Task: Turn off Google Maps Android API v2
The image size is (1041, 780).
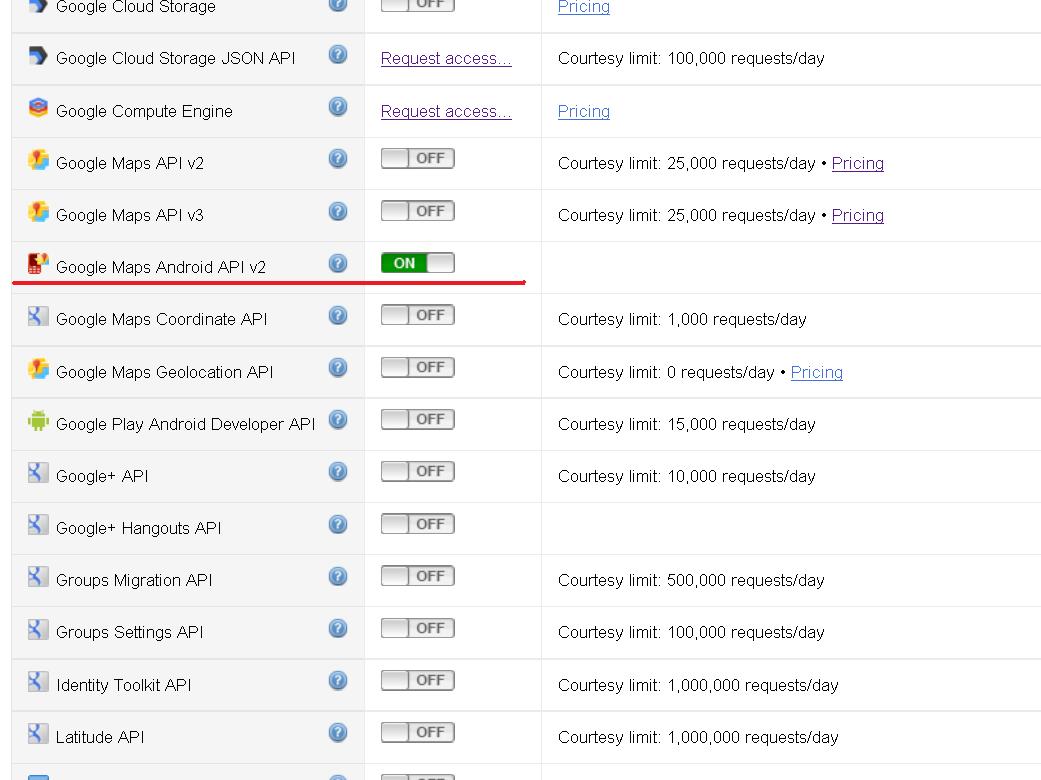Action: coord(418,262)
